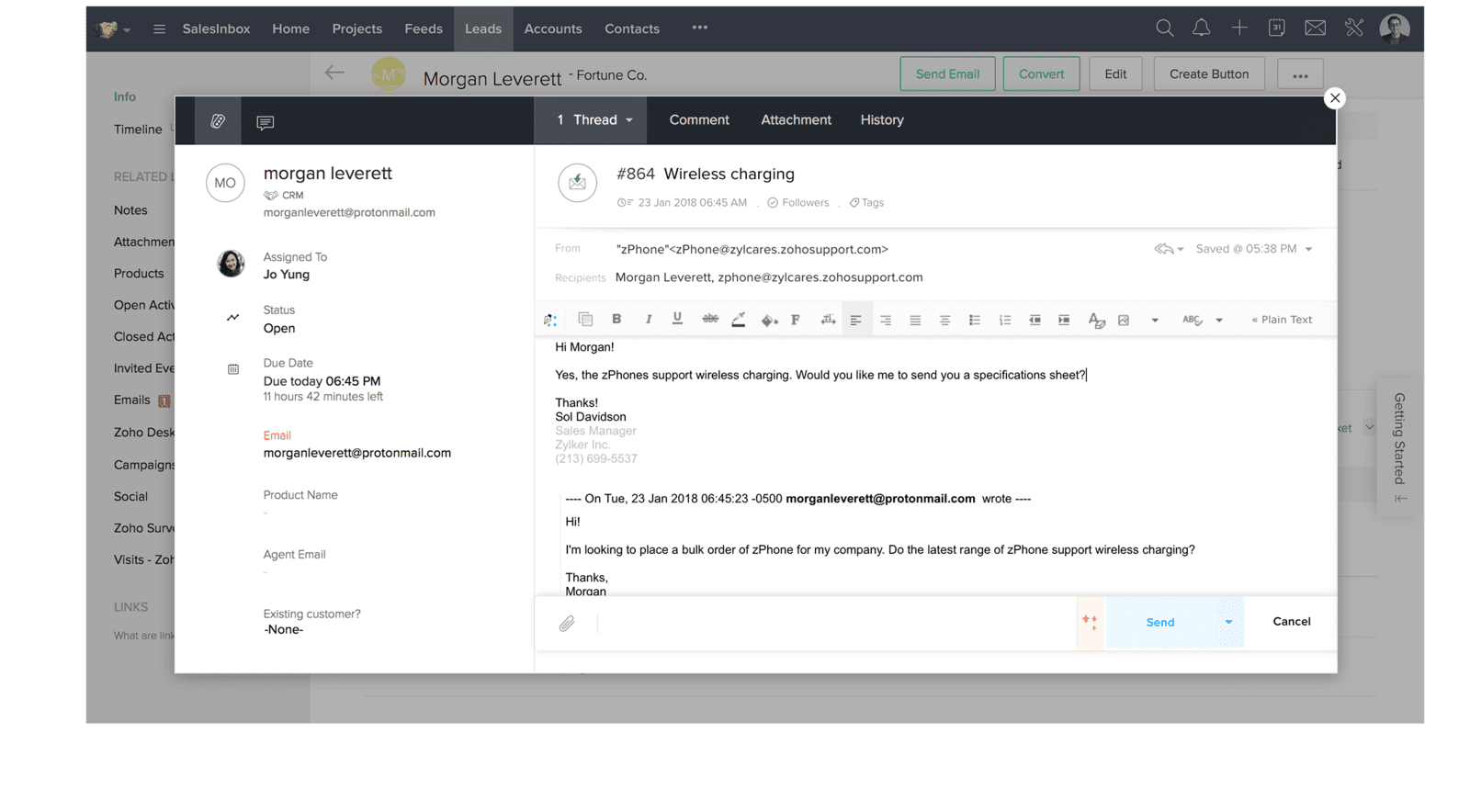The image size is (1470, 812).
Task: Open the Accounts tab
Action: coord(553,28)
